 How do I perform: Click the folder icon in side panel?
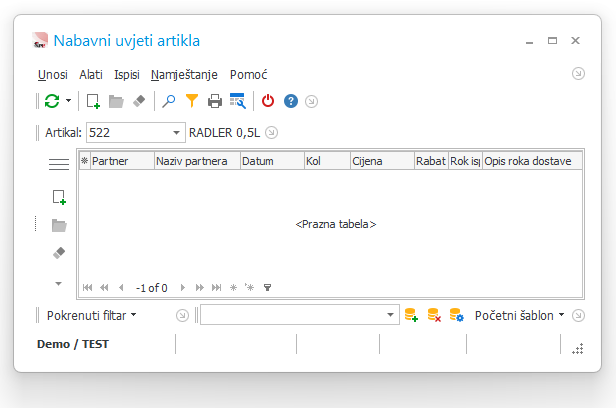click(x=59, y=225)
